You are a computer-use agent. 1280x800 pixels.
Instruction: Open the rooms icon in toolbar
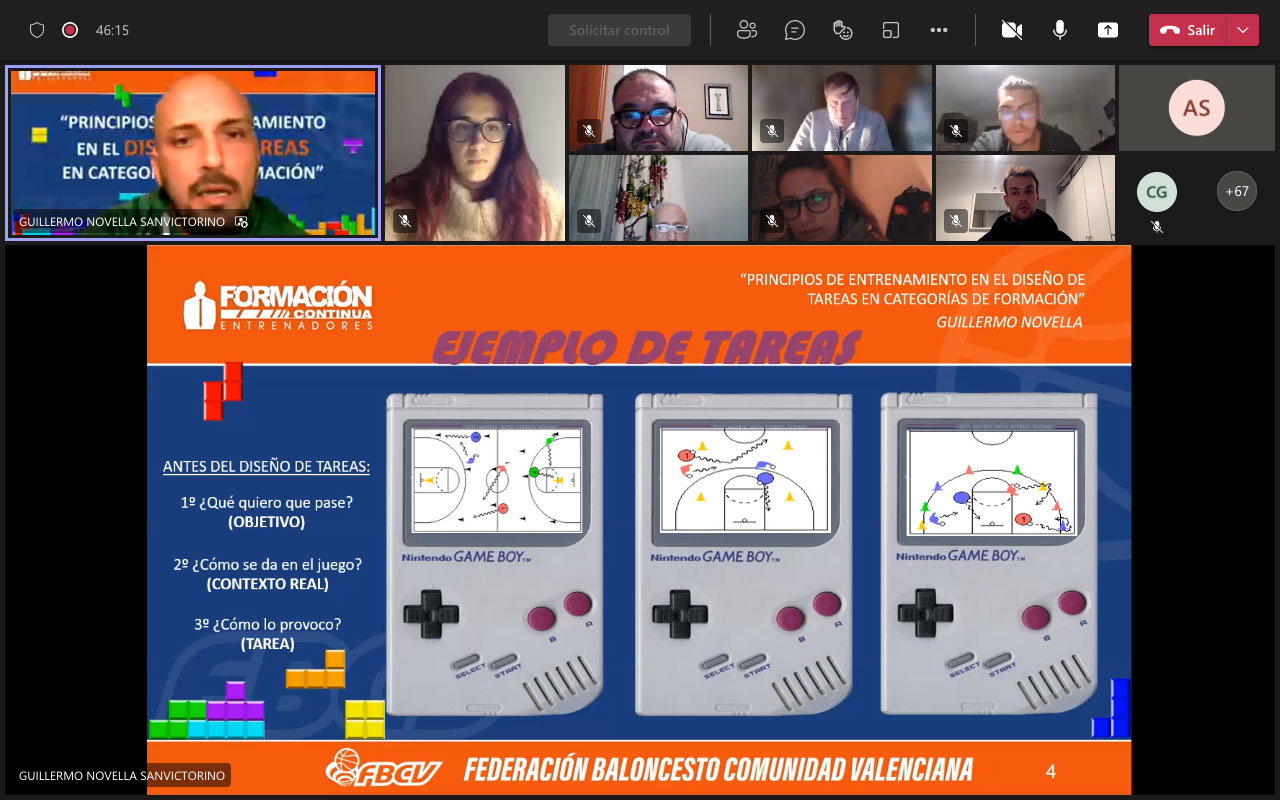click(x=891, y=30)
